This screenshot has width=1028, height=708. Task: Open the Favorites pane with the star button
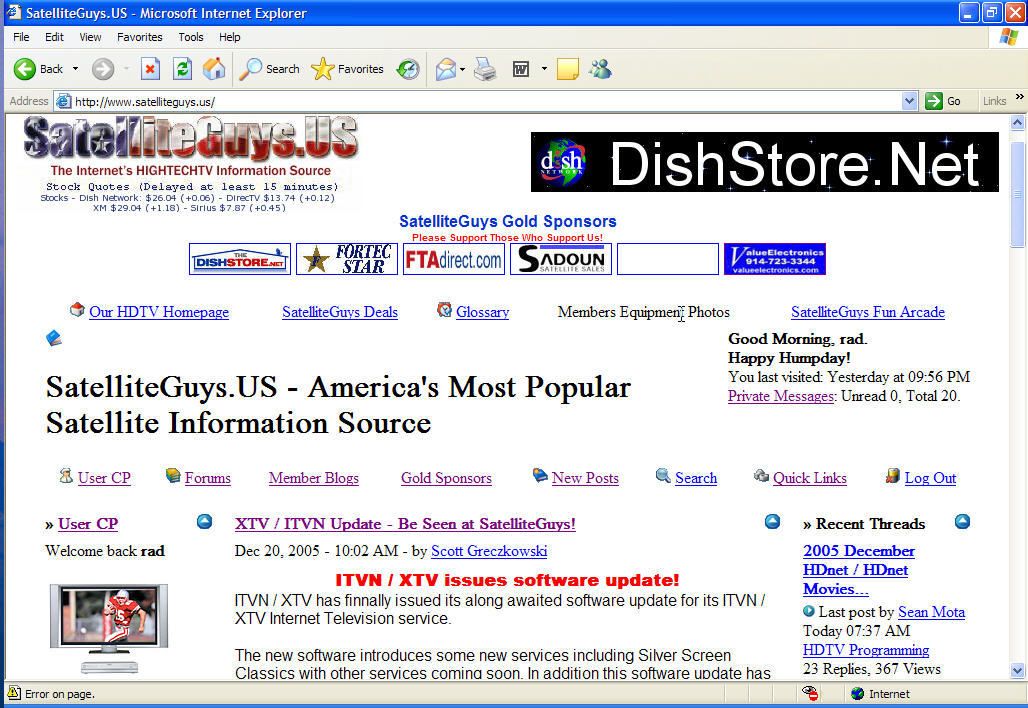coord(347,69)
